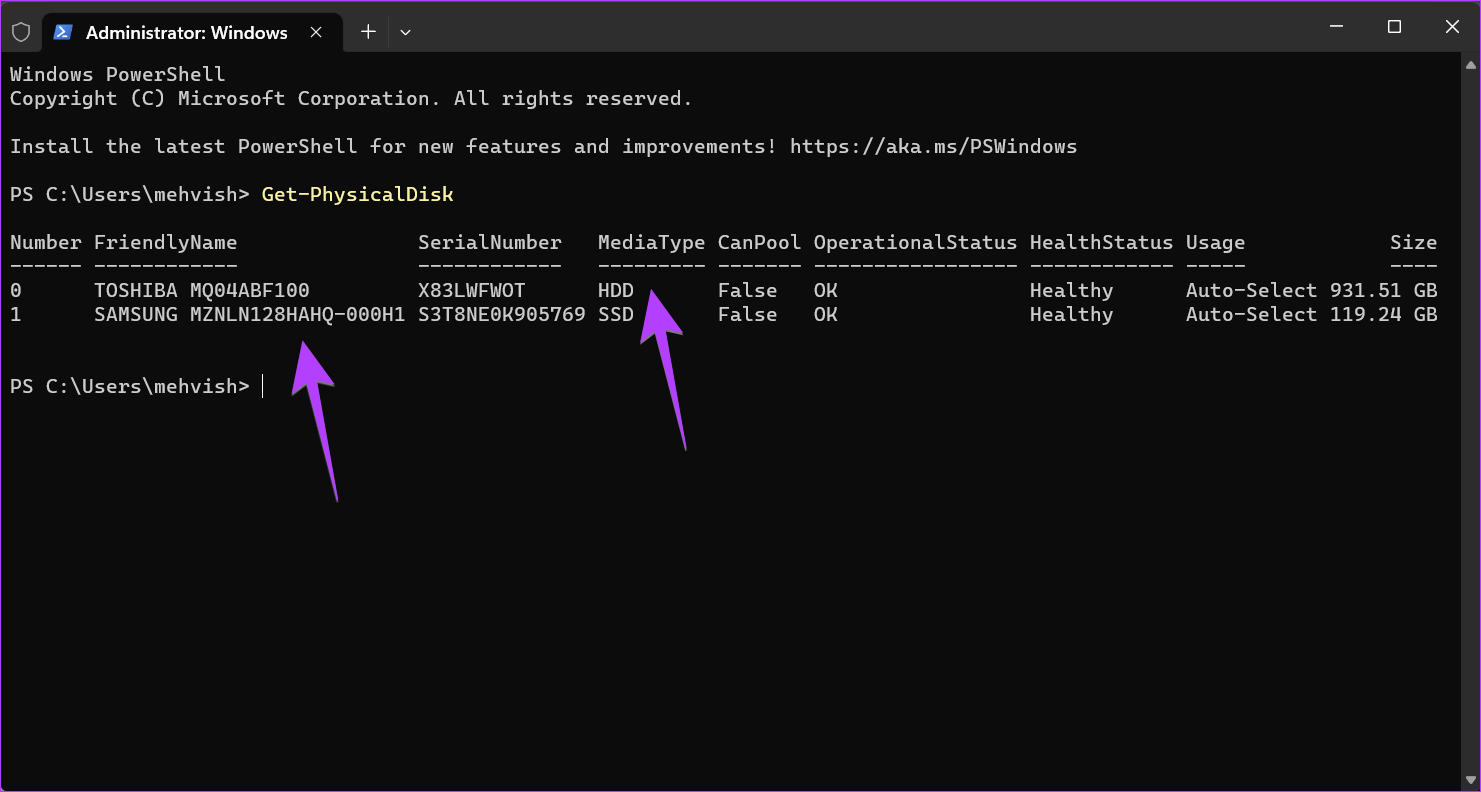Click the MediaType column header
Image resolution: width=1481 pixels, height=792 pixels.
(x=651, y=243)
